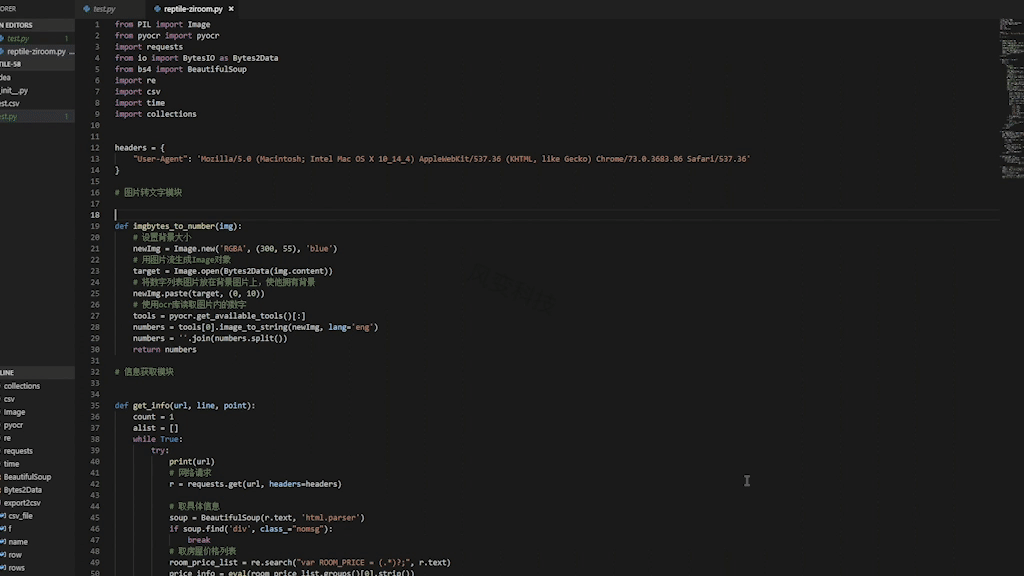
Task: Collapse the Outline section header
Action: 37,372
